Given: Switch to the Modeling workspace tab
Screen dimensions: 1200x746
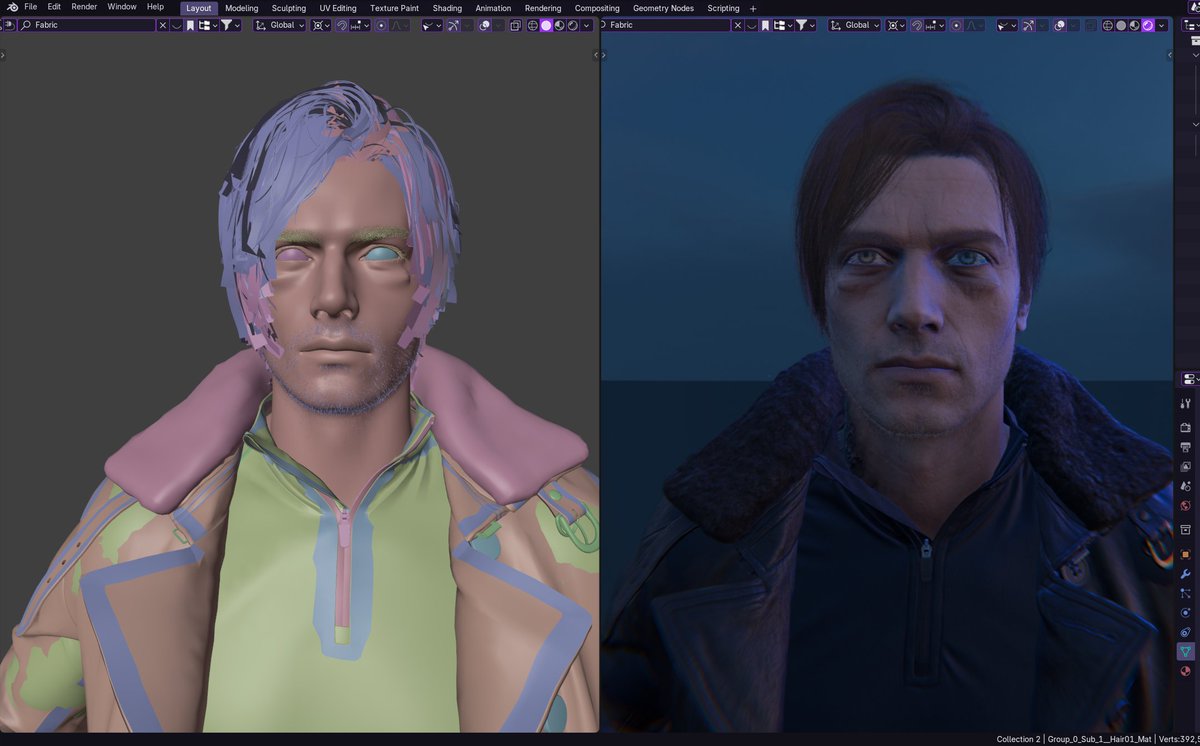Looking at the screenshot, I should pos(242,8).
